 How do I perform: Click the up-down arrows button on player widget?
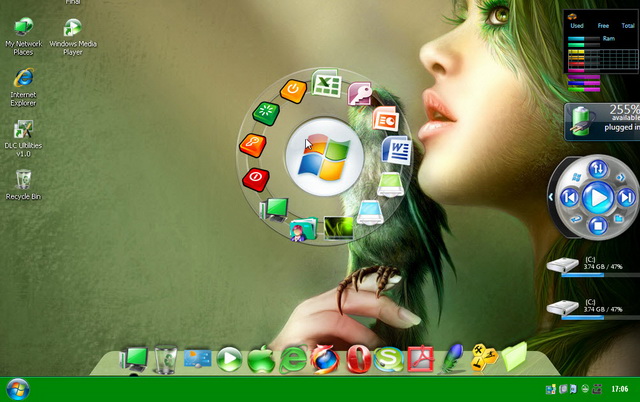pos(598,169)
